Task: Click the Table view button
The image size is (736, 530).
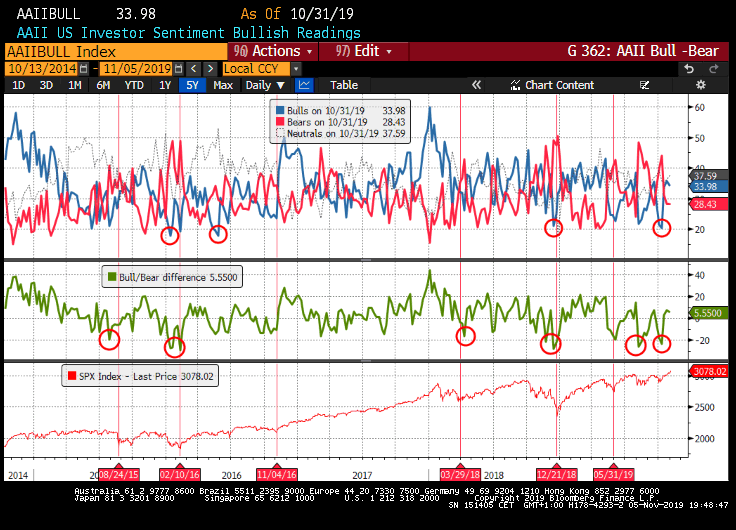Action: (344, 85)
